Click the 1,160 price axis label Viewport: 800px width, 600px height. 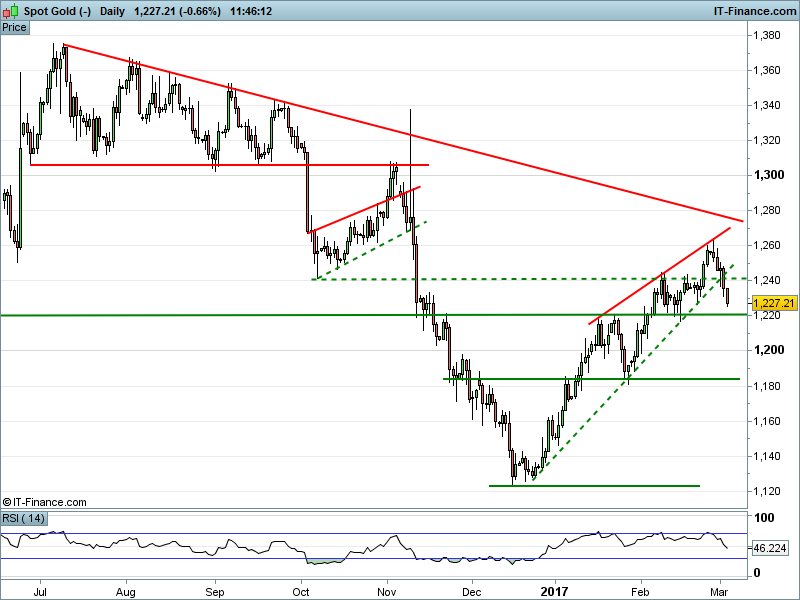(767, 421)
